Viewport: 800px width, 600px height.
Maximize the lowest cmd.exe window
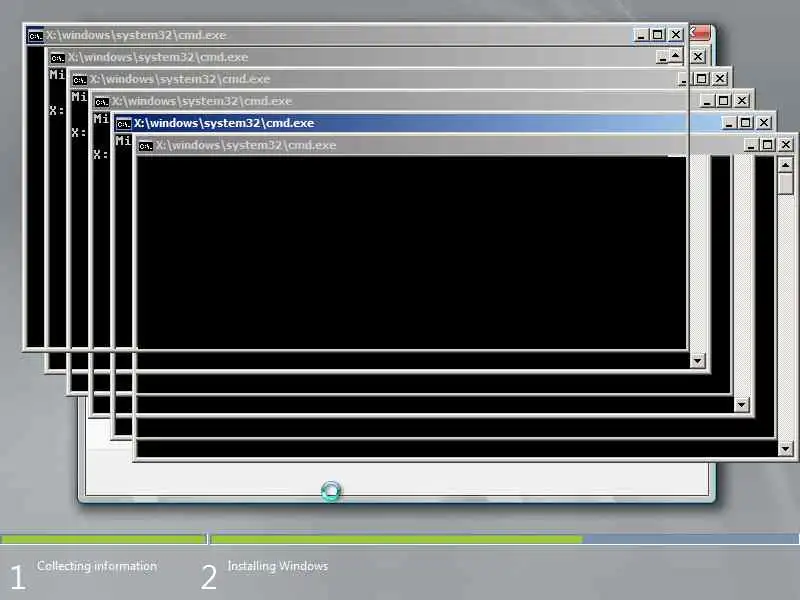point(767,145)
